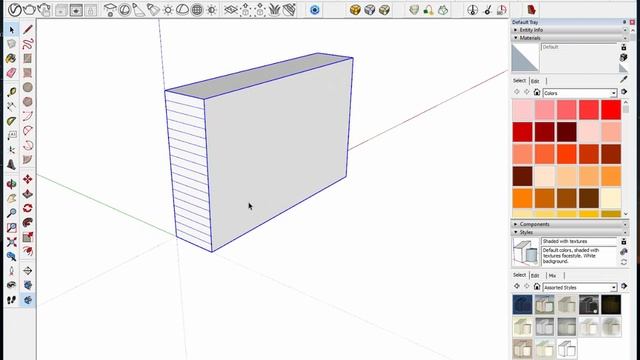This screenshot has width=640, height=360.
Task: Pick the lightest pink color swatch
Action: [522, 110]
